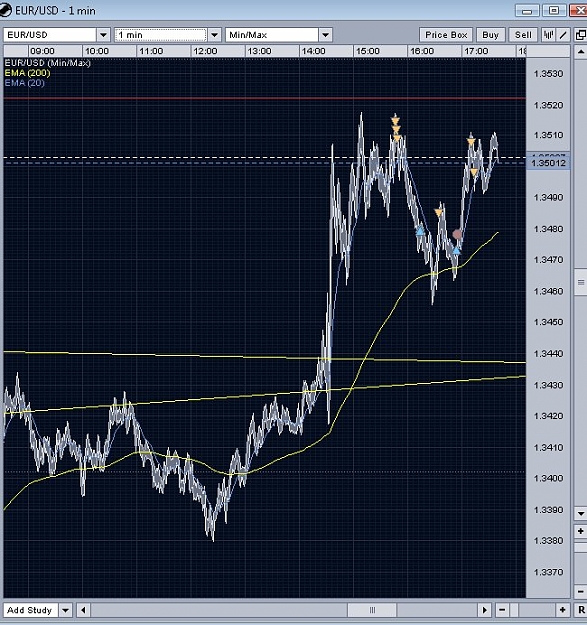
Task: Click the EMA (200) legend label
Action: [x=27, y=73]
